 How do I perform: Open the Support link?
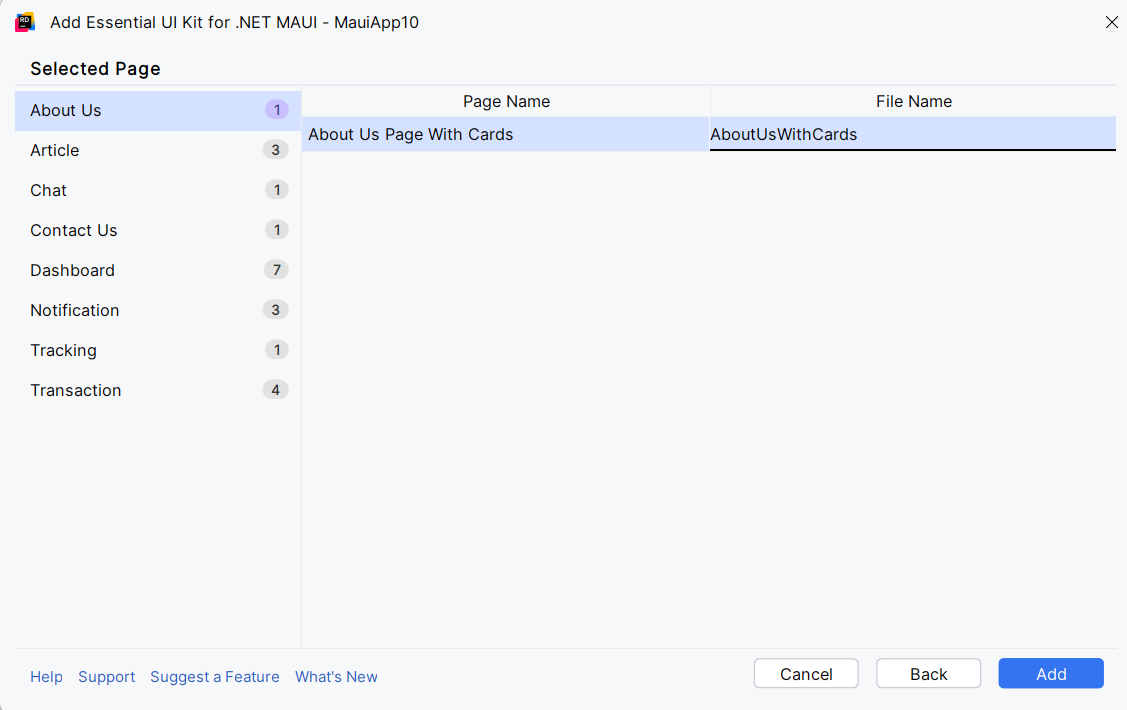pos(106,677)
